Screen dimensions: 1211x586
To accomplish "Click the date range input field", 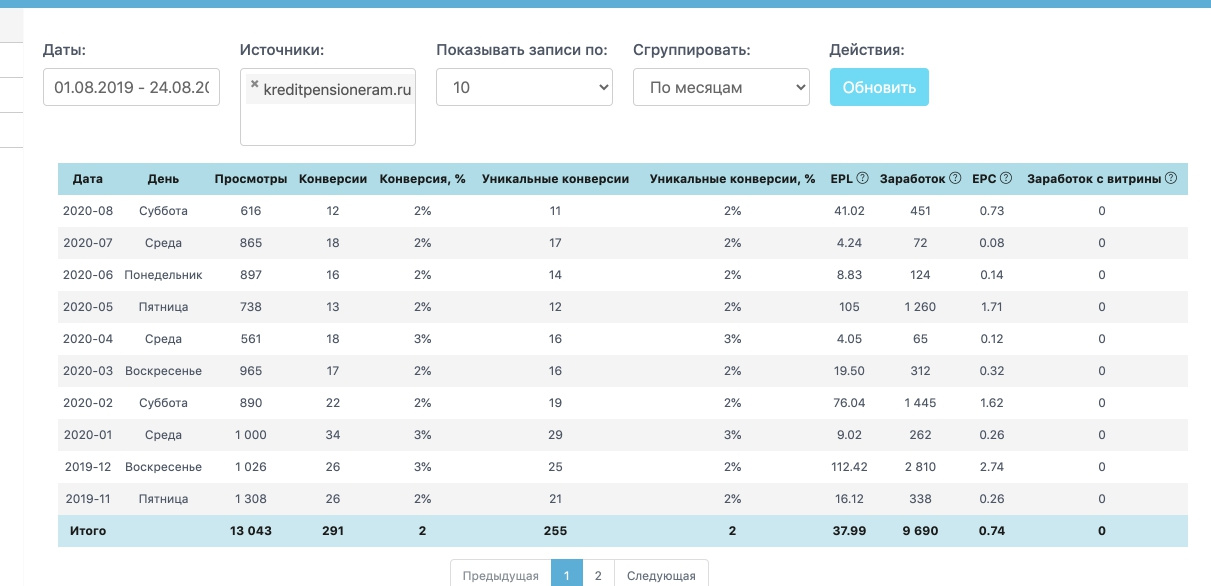I will [131, 87].
